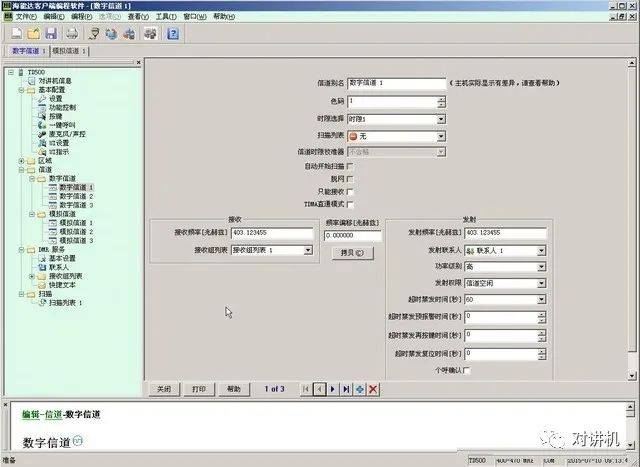Delete record with the red X icon
Viewport: 640px width, 467px height.
[373, 388]
